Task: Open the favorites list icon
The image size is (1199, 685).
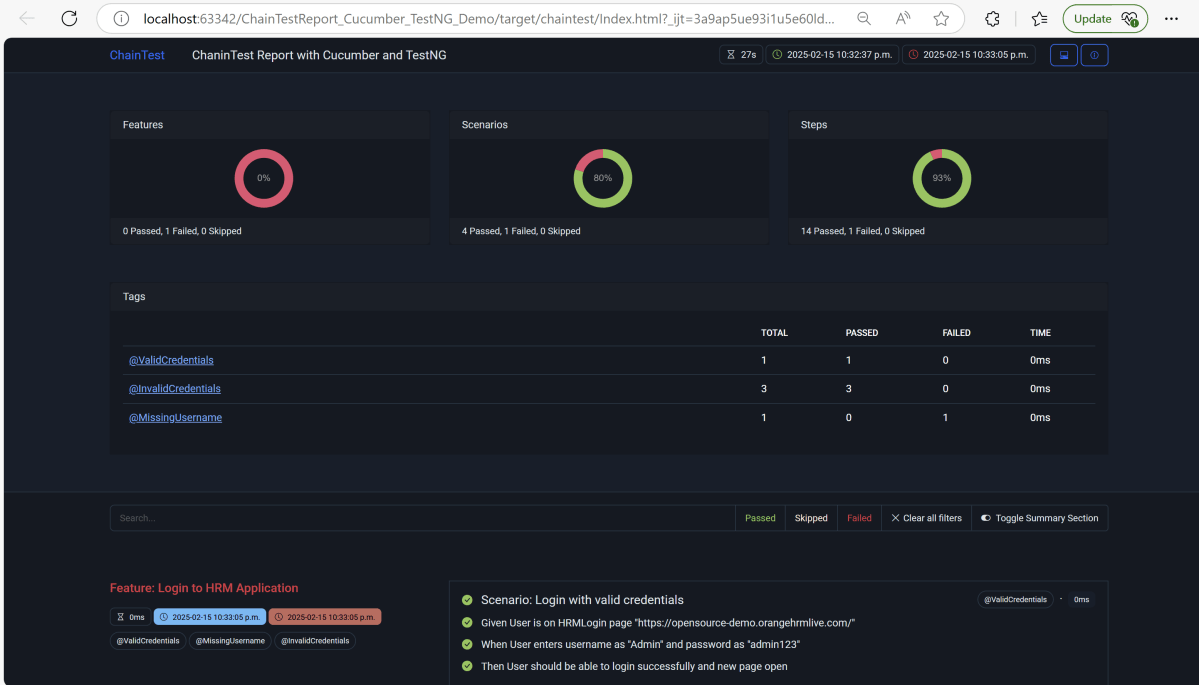Action: 1039,18
